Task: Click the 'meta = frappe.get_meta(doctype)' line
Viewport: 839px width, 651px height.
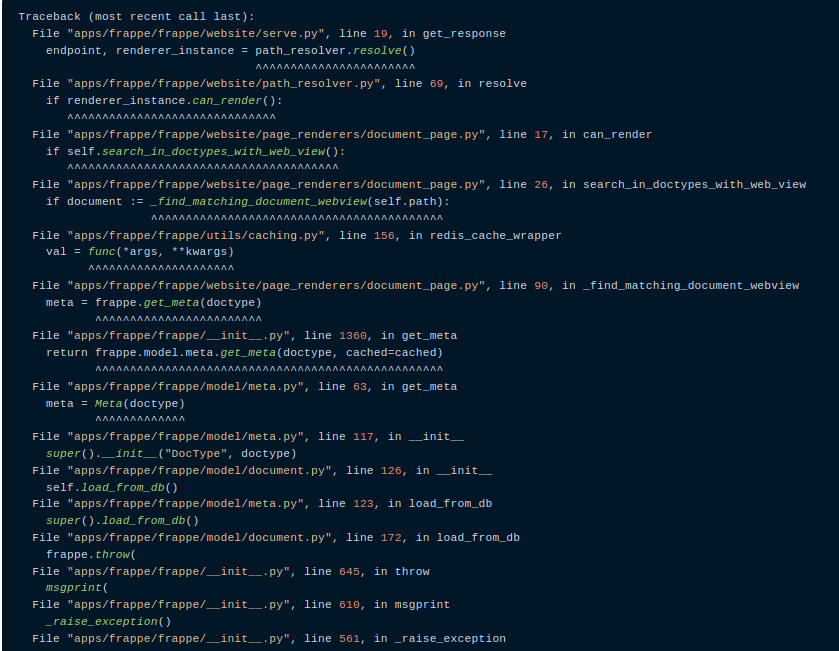Action: pyautogui.click(x=154, y=303)
